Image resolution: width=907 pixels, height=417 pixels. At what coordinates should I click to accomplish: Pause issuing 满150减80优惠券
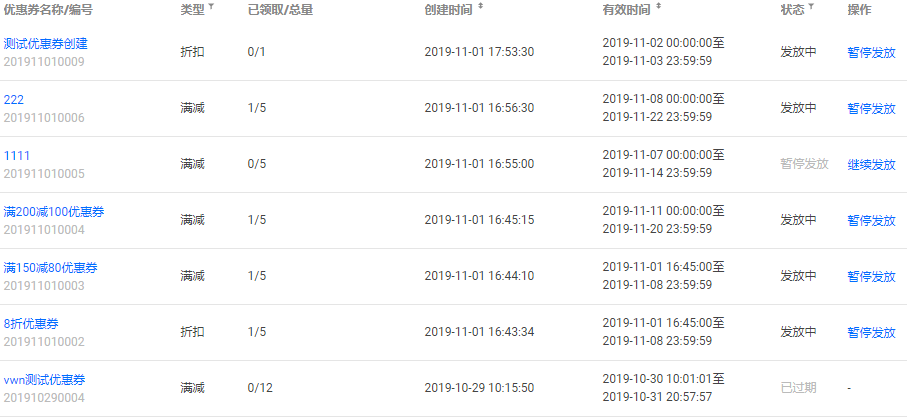coord(871,276)
